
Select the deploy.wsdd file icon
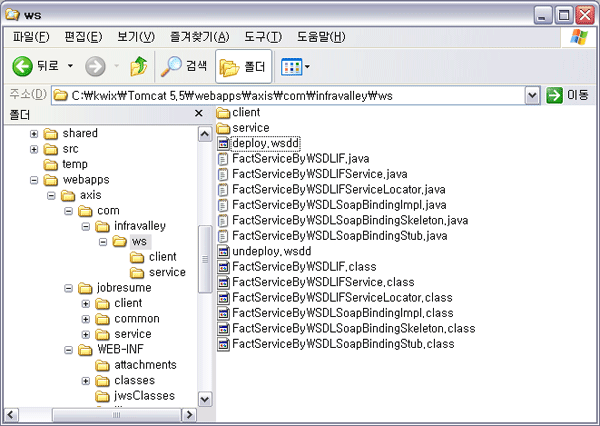click(224, 143)
